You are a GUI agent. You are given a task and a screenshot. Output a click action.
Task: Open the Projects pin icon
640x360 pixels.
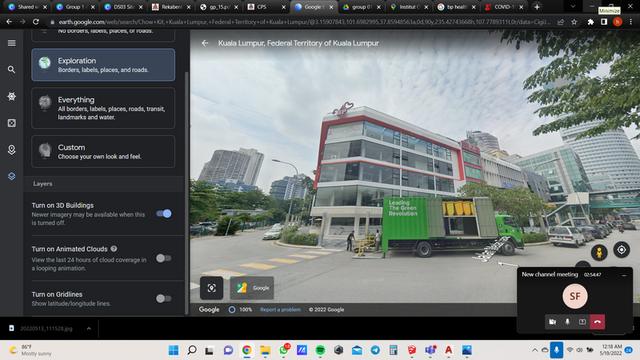click(x=11, y=150)
